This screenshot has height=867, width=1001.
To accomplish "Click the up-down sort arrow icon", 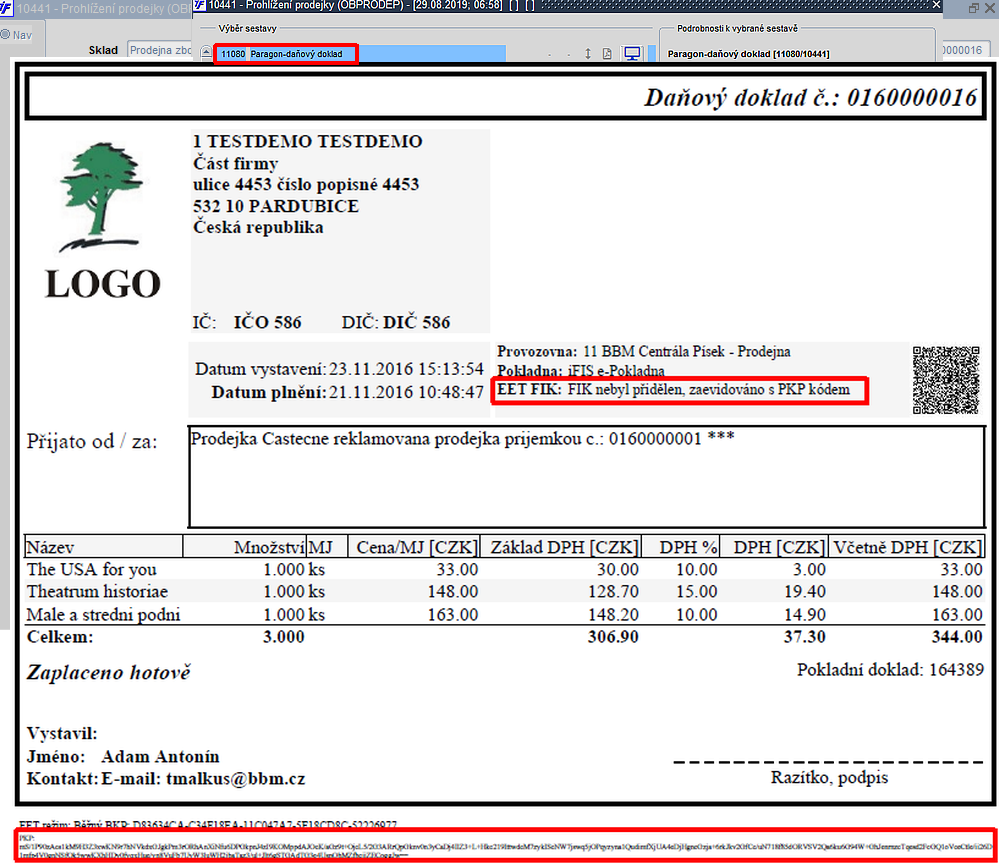I will click(x=588, y=54).
